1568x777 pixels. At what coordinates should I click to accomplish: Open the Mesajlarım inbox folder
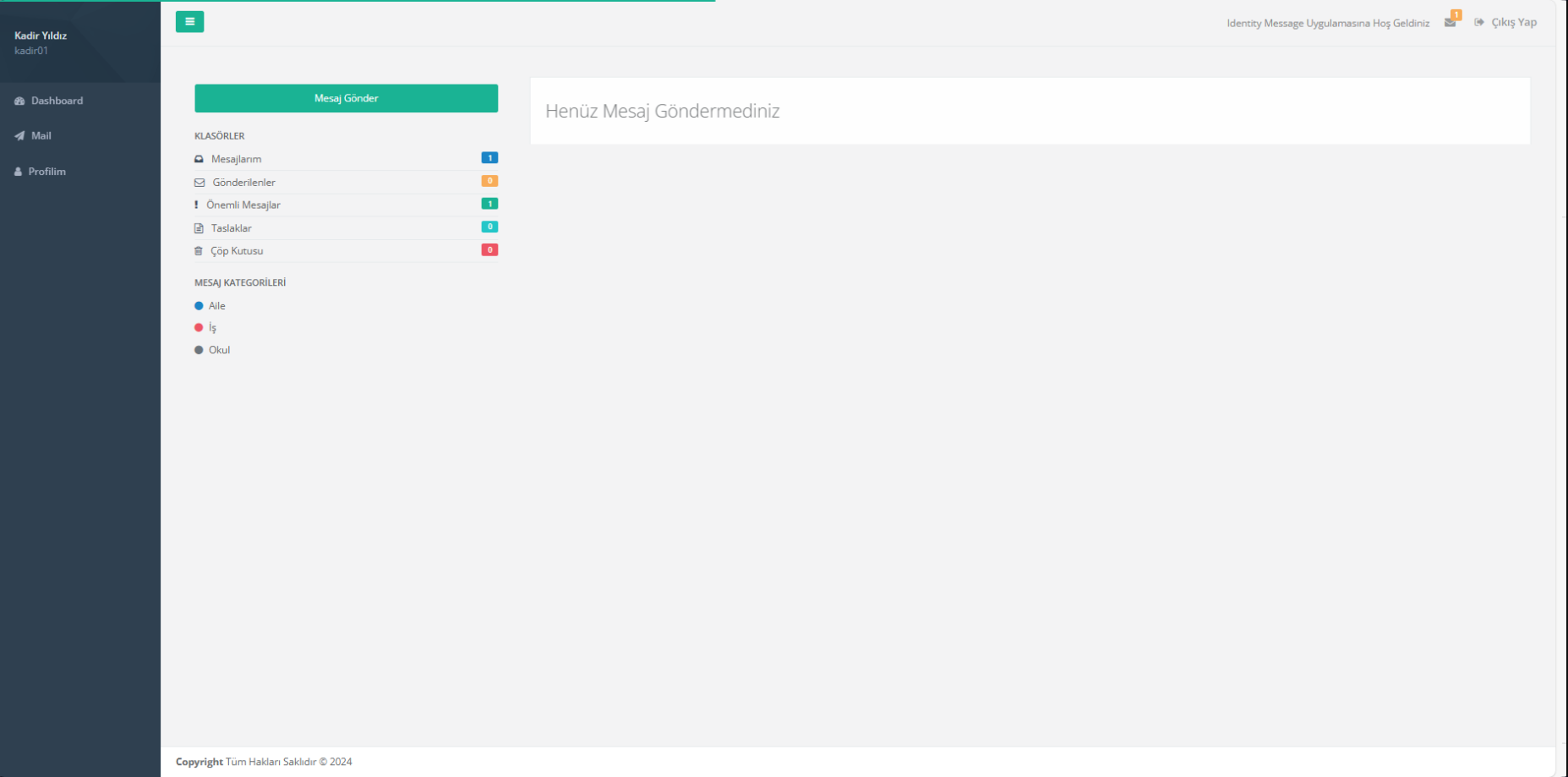[236, 159]
